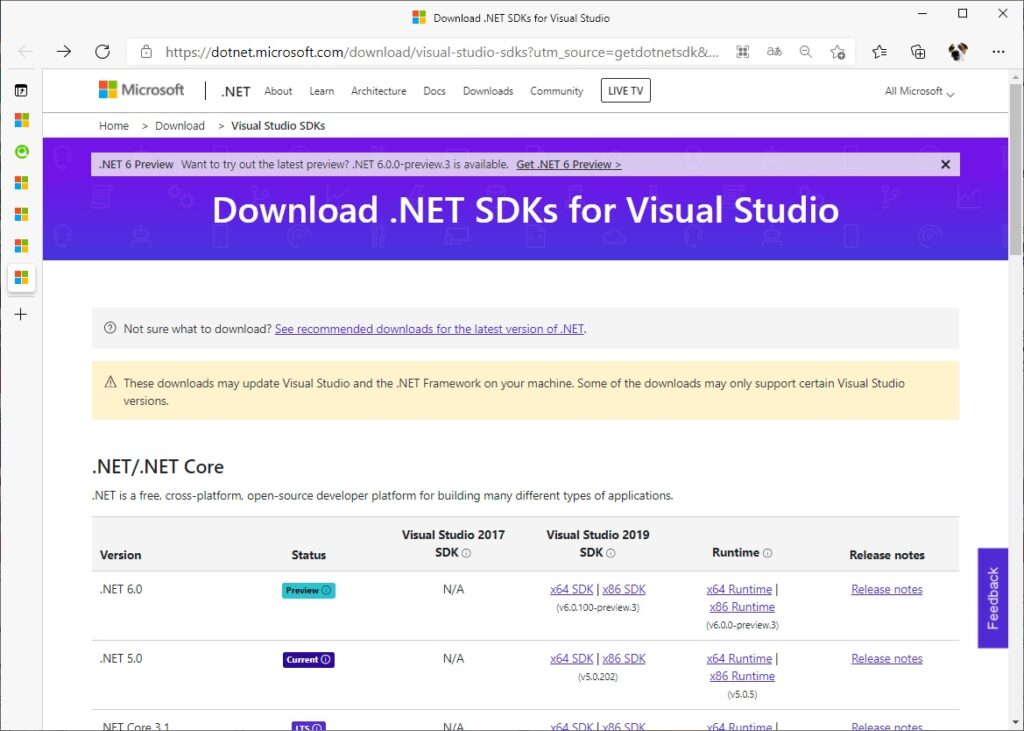Open the Community menu item

coord(556,91)
